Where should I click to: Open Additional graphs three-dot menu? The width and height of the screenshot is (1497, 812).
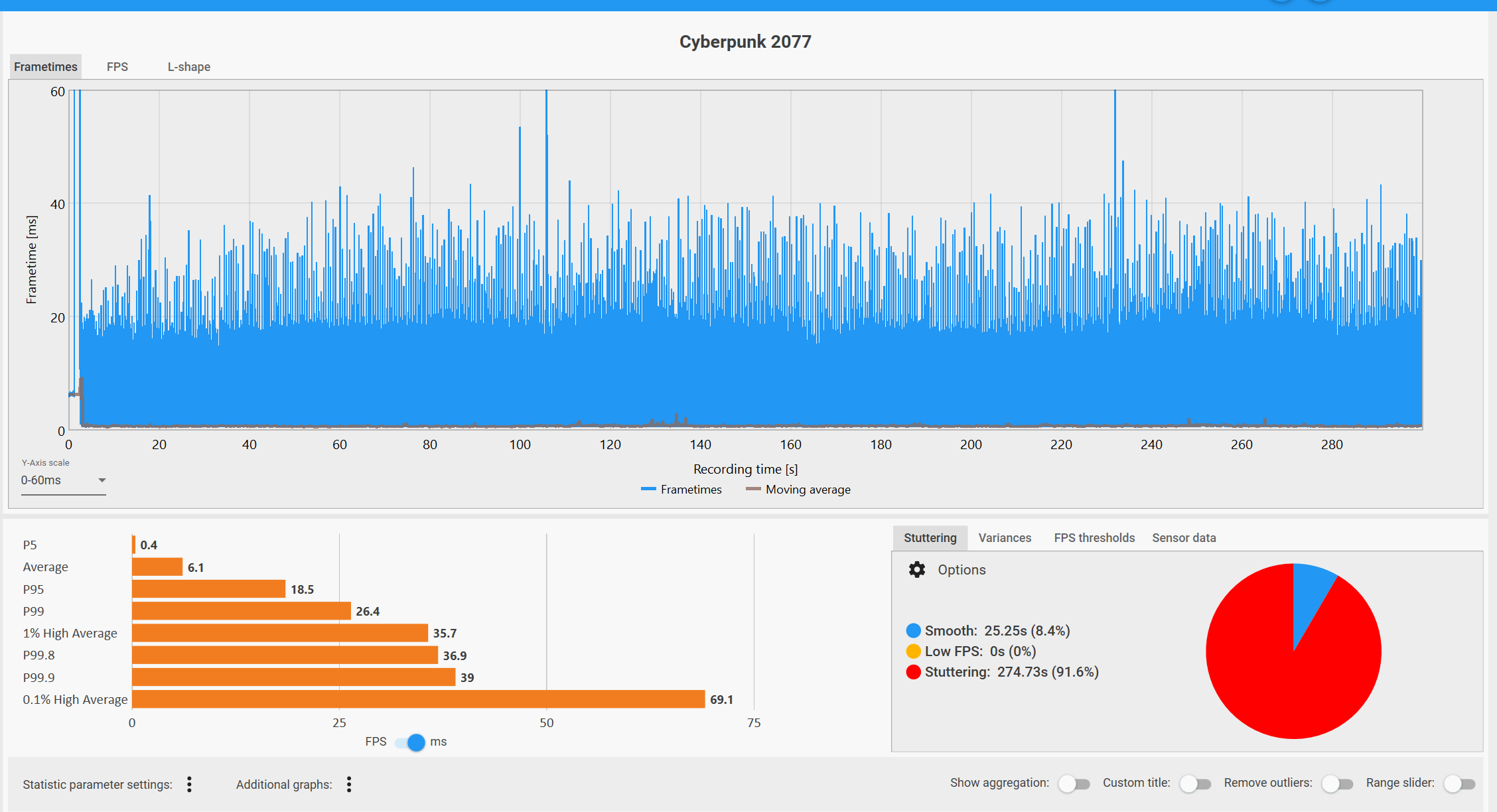pos(349,784)
